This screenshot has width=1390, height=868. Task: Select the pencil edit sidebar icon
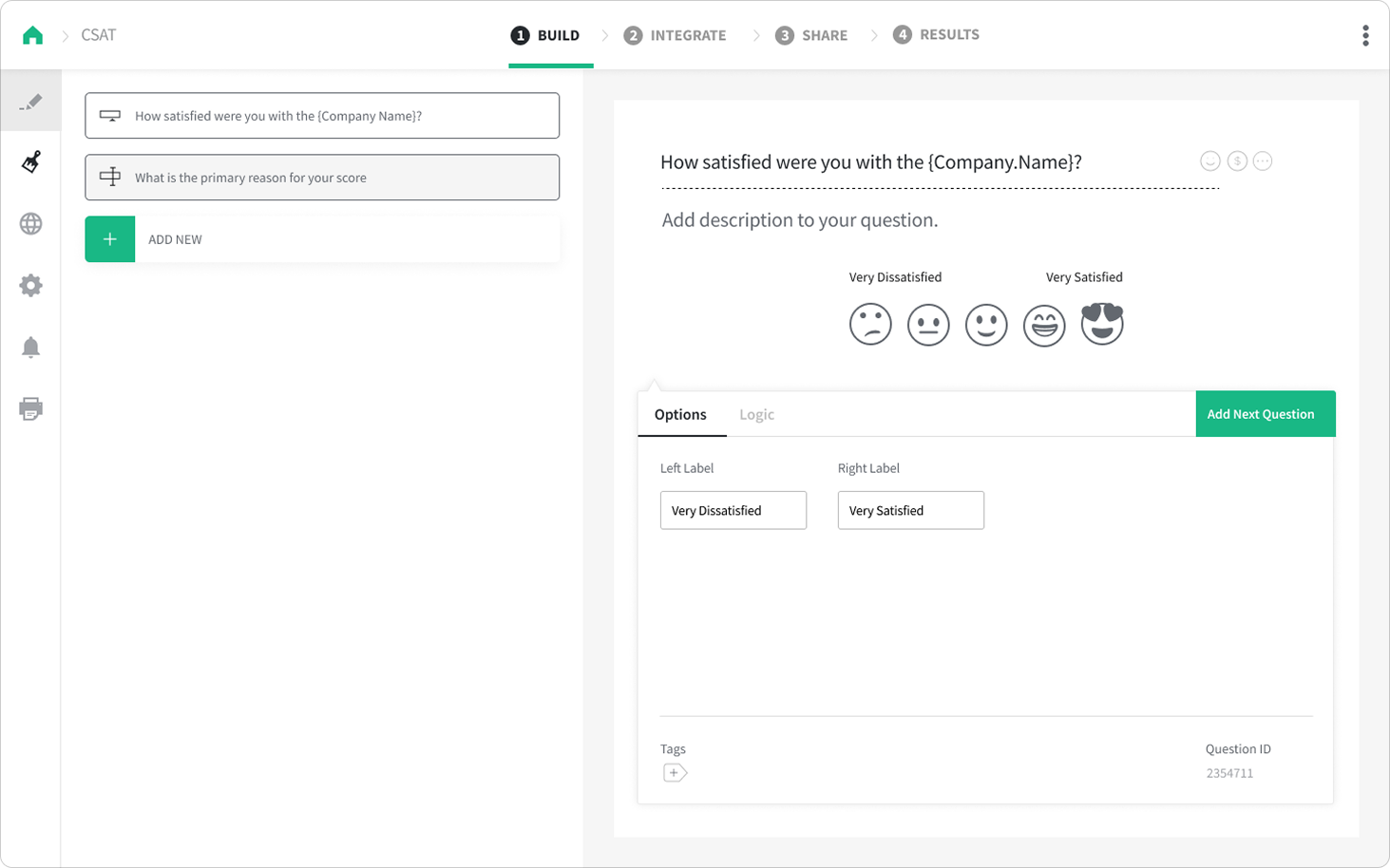point(30,102)
